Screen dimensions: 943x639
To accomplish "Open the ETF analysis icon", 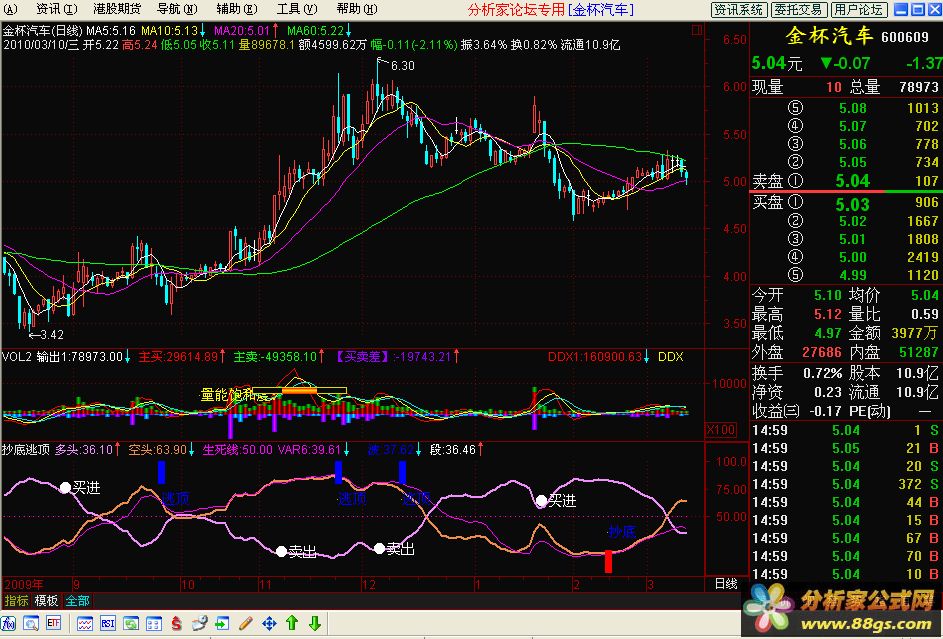I will click(x=53, y=623).
